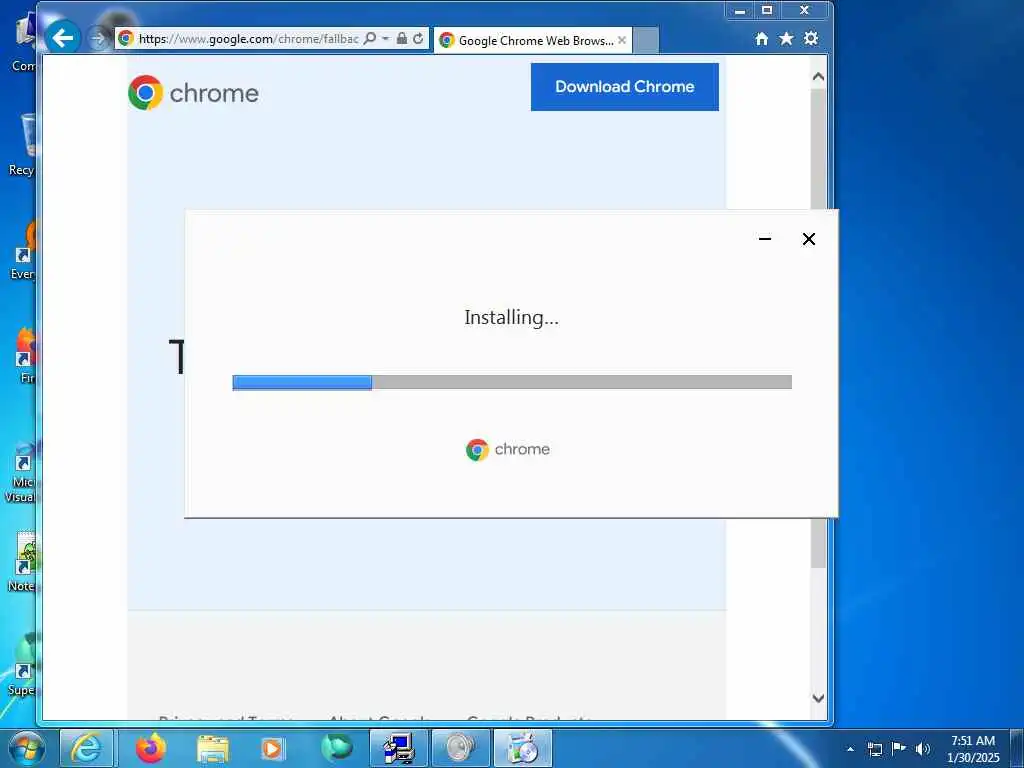Refresh the page with reload icon
Viewport: 1024px width, 768px height.
(418, 39)
